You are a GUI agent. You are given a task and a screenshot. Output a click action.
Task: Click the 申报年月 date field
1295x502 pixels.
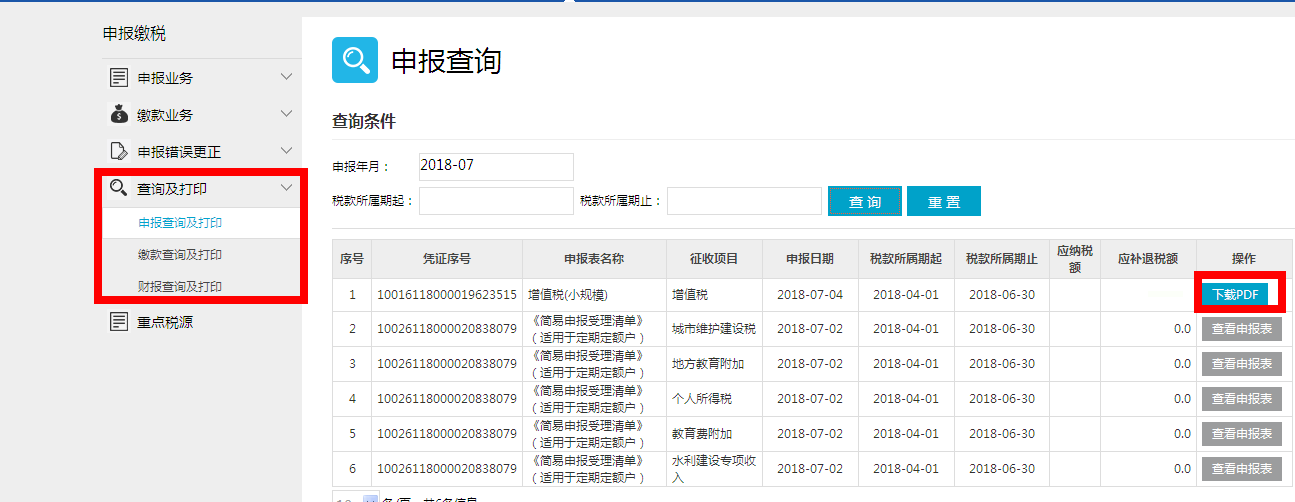point(495,166)
